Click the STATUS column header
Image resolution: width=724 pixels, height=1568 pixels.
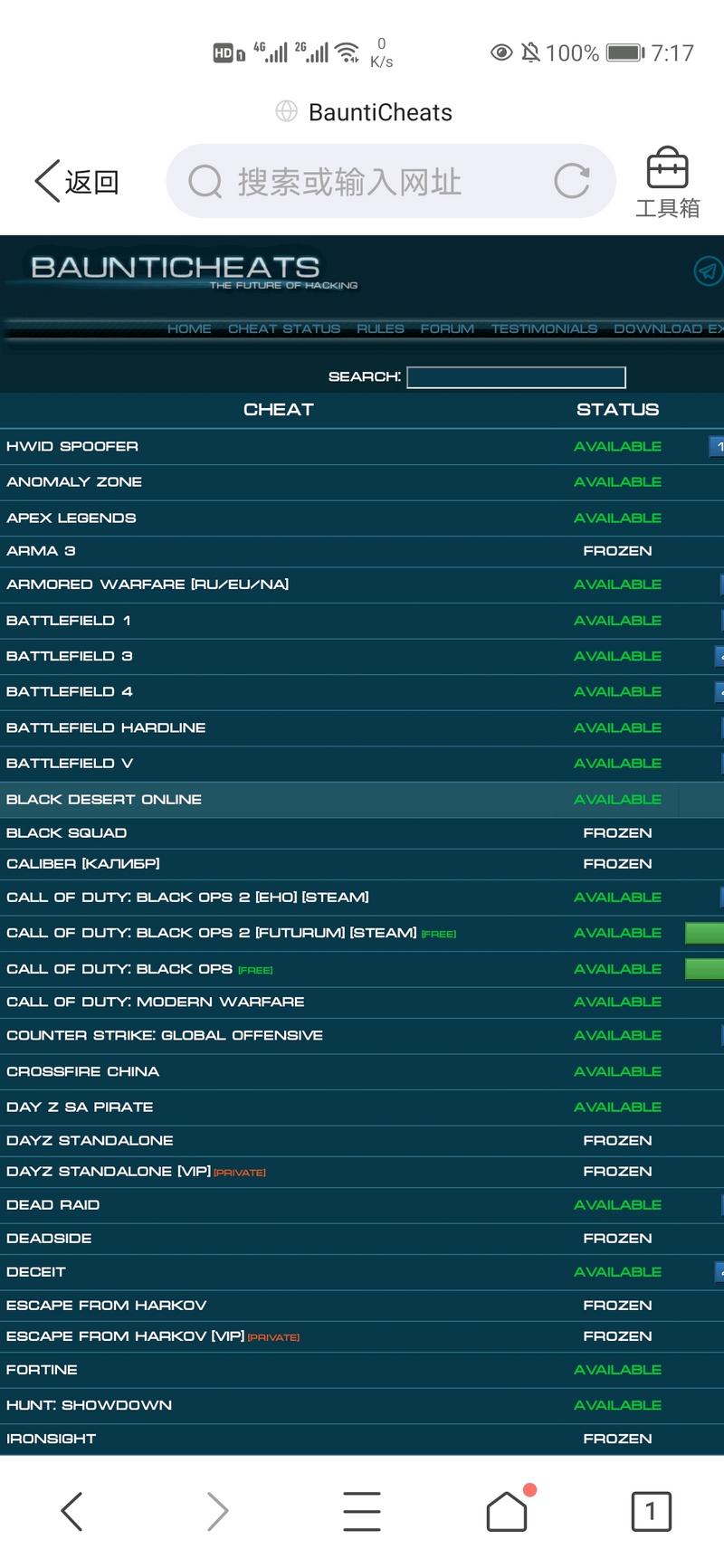(618, 410)
